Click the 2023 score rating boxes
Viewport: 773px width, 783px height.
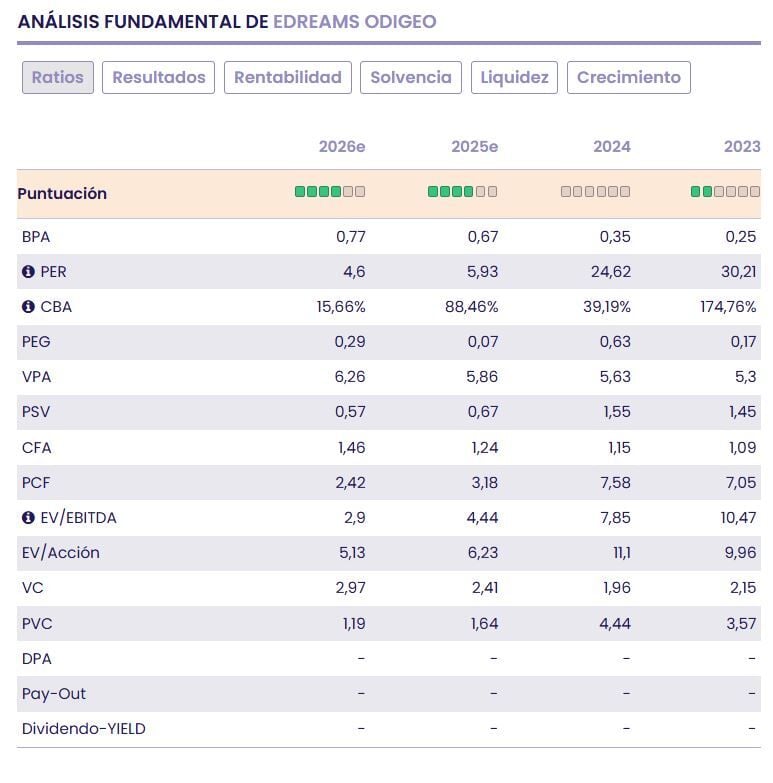pyautogui.click(x=725, y=192)
